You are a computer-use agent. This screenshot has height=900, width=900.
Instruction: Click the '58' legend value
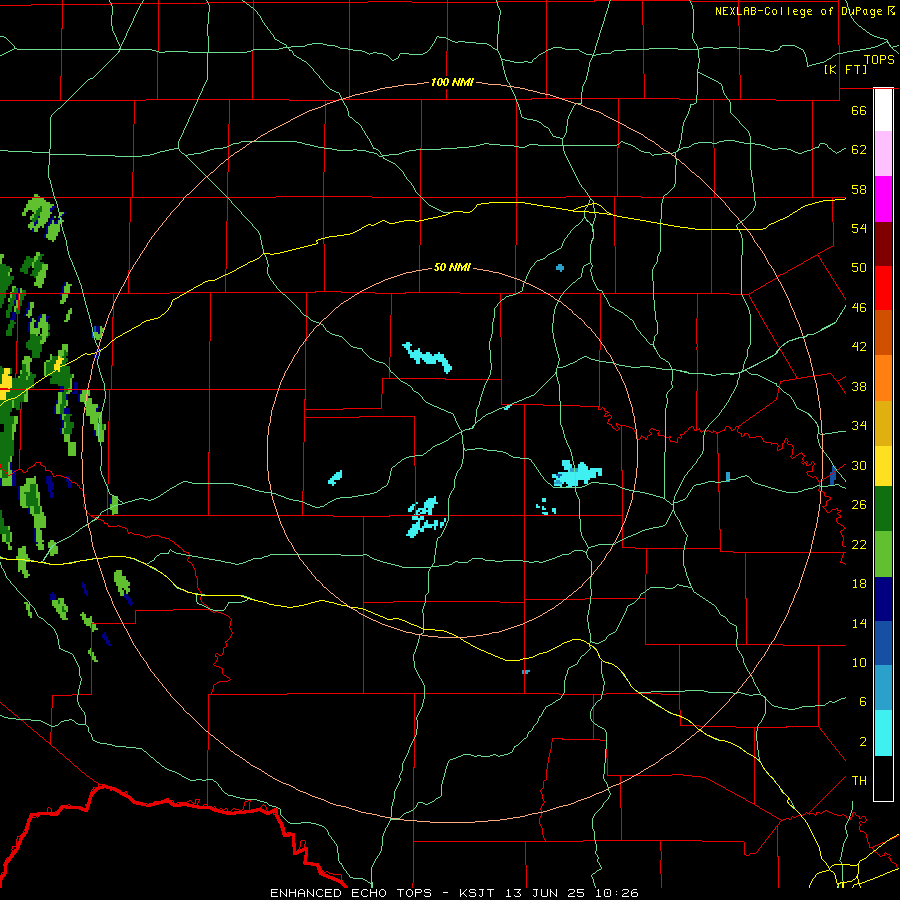click(859, 189)
